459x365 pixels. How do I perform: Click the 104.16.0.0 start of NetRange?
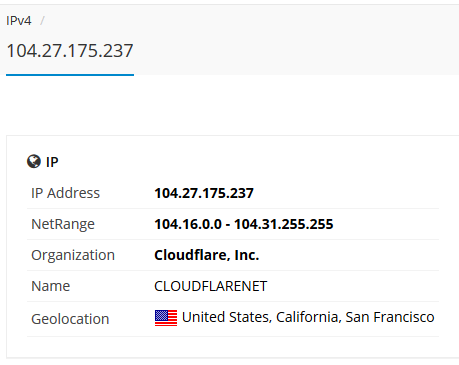tap(188, 224)
